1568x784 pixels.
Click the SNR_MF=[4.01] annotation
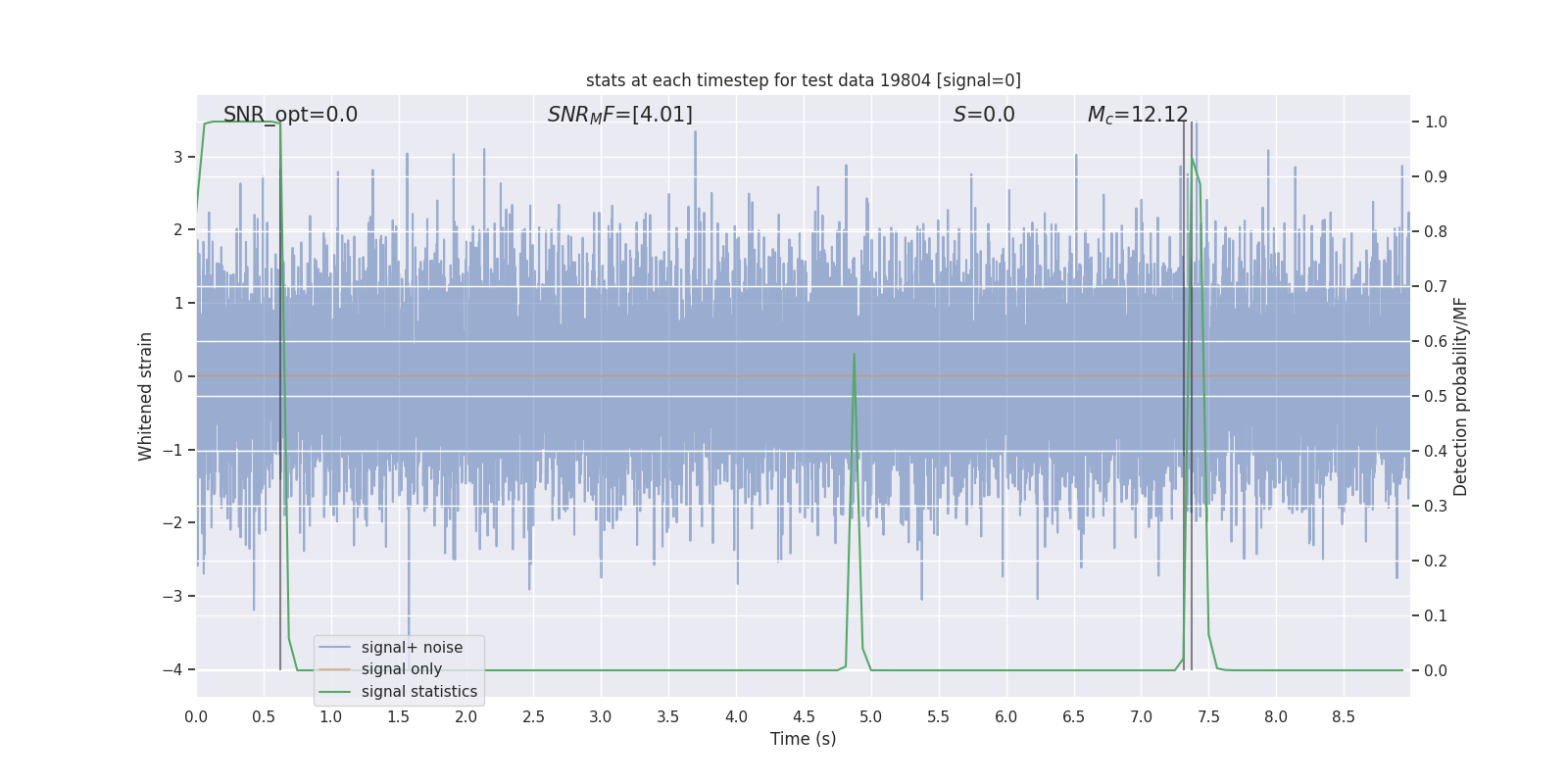619,115
